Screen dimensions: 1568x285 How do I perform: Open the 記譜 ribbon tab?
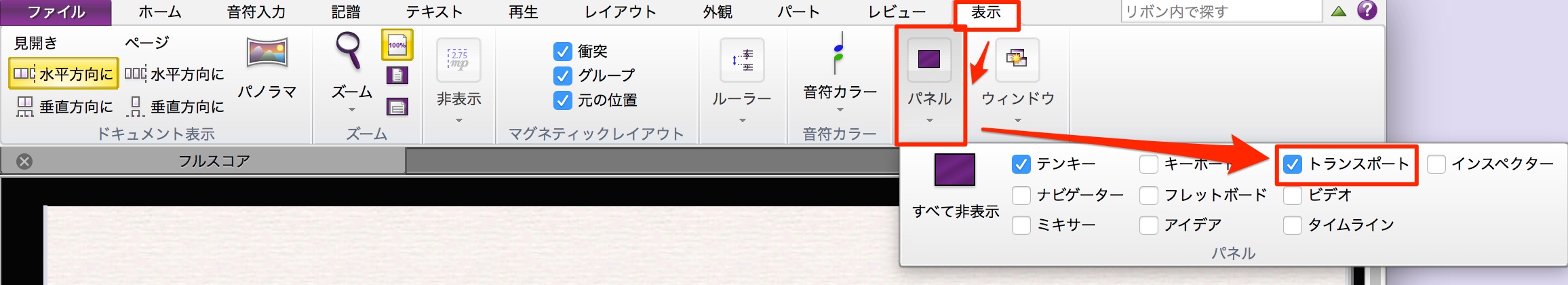[x=346, y=12]
